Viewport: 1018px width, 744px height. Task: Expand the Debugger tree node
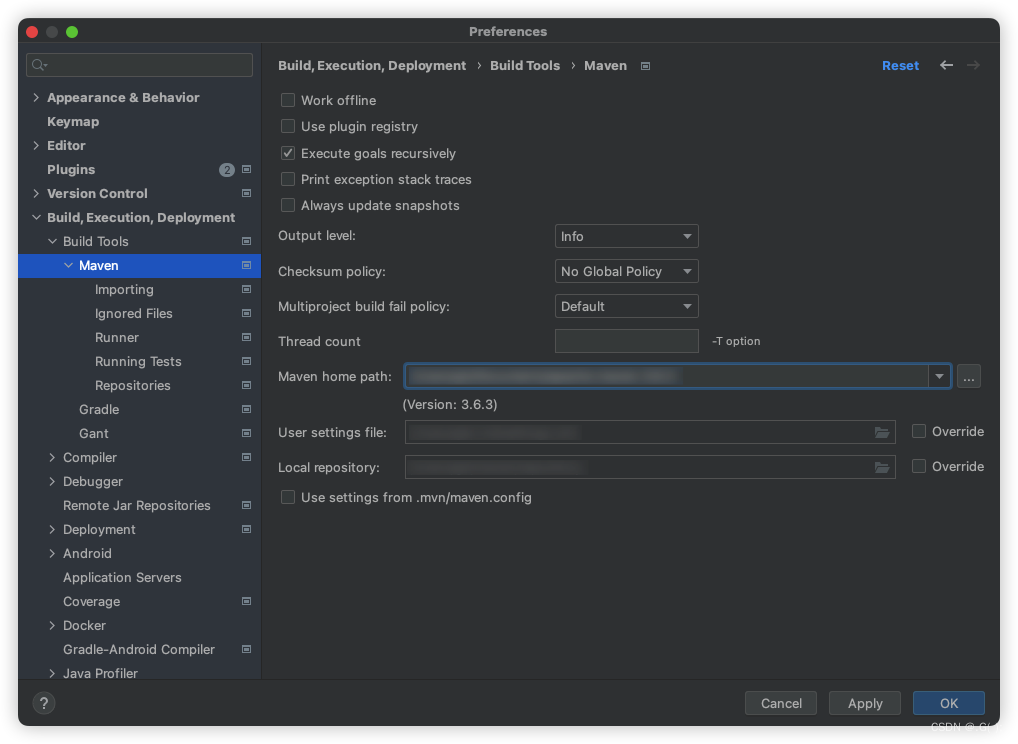click(52, 482)
